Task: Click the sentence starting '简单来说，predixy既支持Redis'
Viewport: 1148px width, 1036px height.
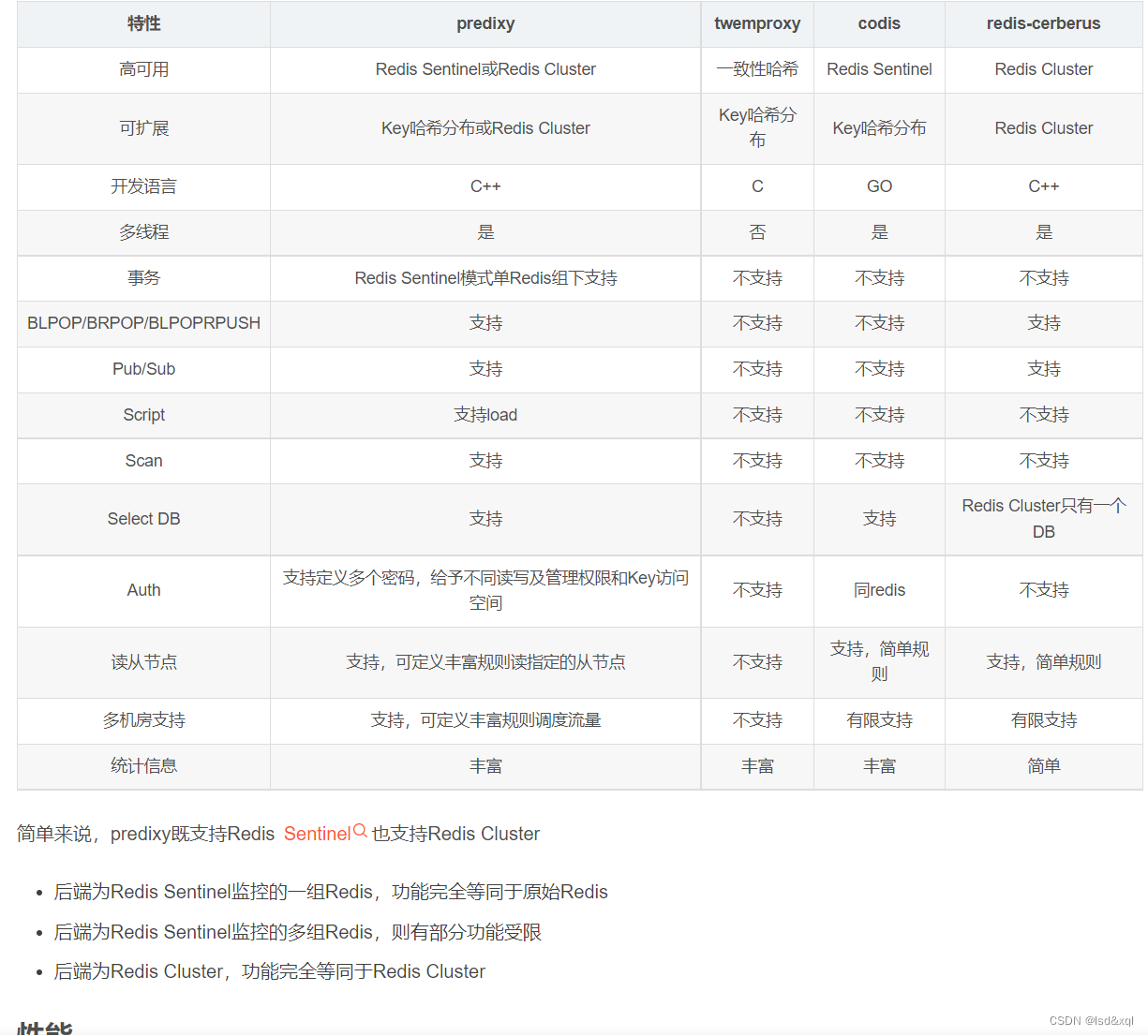Action: coord(278,834)
